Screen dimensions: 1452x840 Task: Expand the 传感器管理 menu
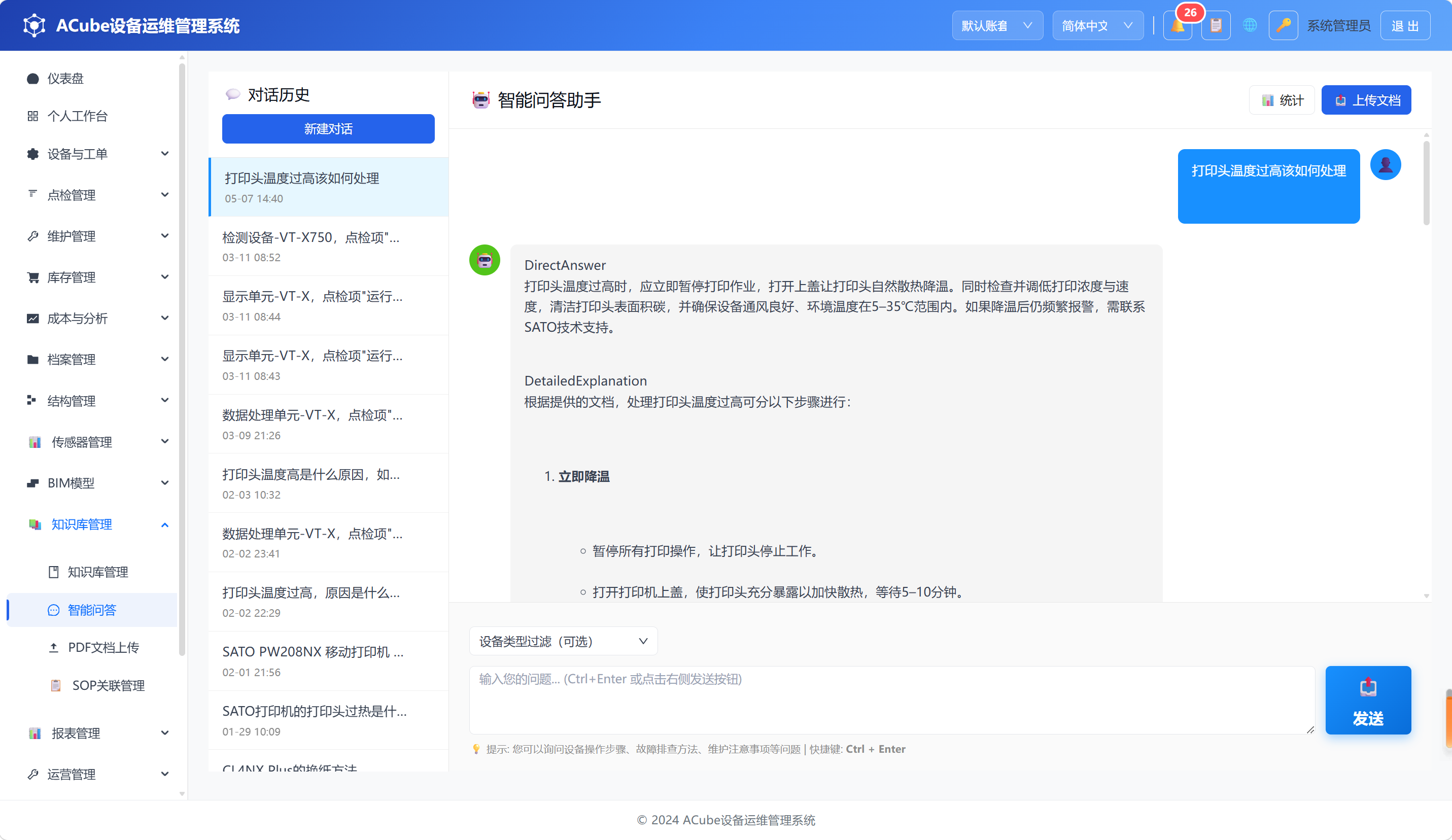(92, 442)
